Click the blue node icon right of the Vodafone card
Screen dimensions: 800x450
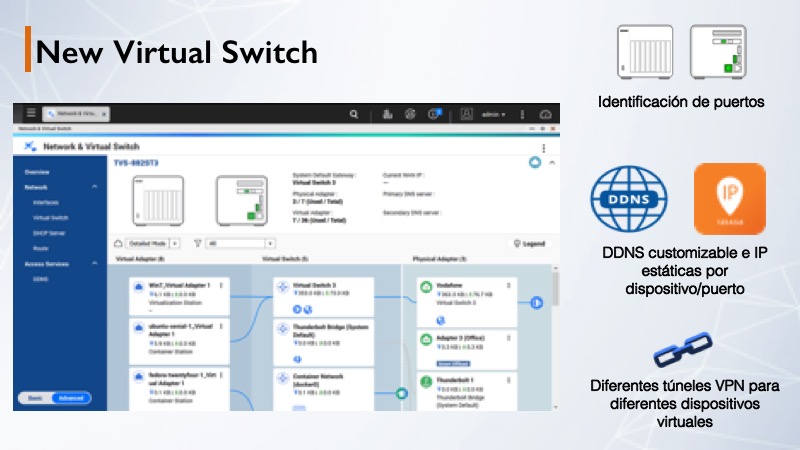536,303
